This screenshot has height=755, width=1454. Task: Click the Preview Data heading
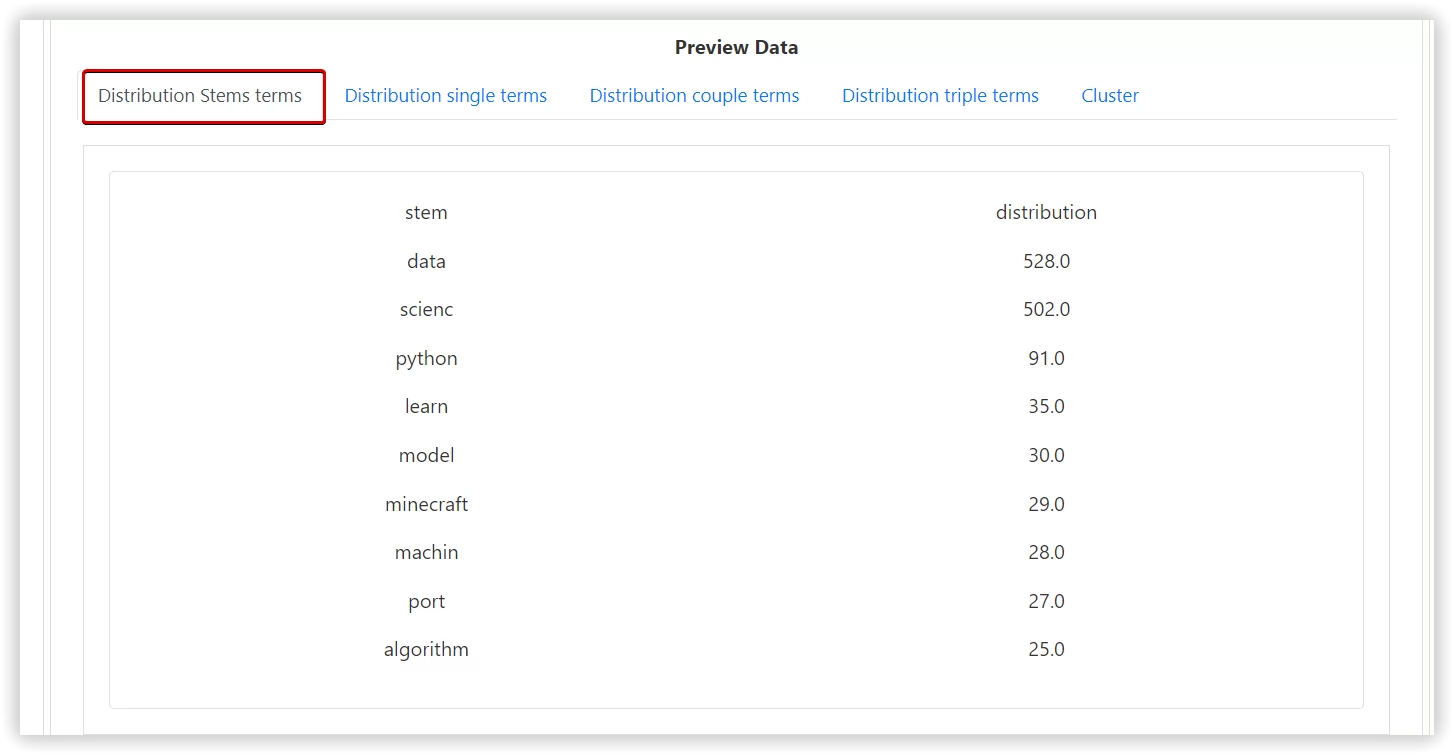pos(736,47)
